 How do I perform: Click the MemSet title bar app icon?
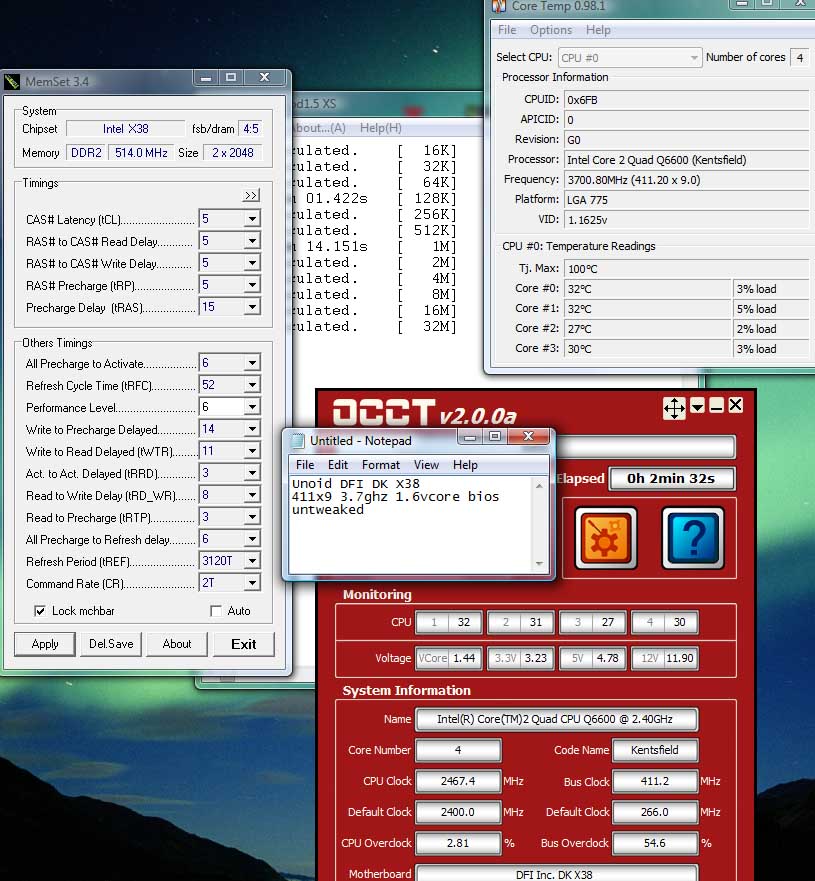pyautogui.click(x=12, y=81)
